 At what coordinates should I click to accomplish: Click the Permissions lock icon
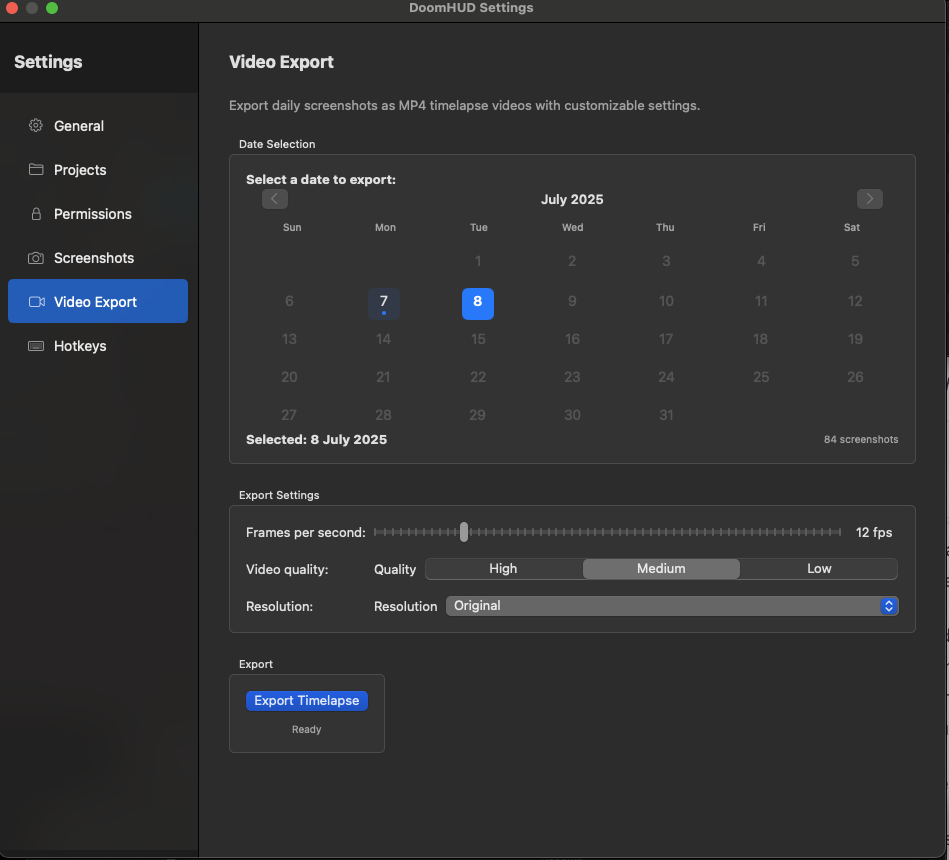tap(36, 214)
